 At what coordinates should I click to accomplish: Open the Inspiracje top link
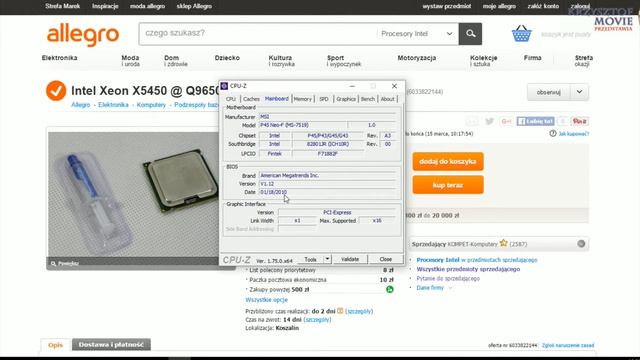click(x=105, y=6)
